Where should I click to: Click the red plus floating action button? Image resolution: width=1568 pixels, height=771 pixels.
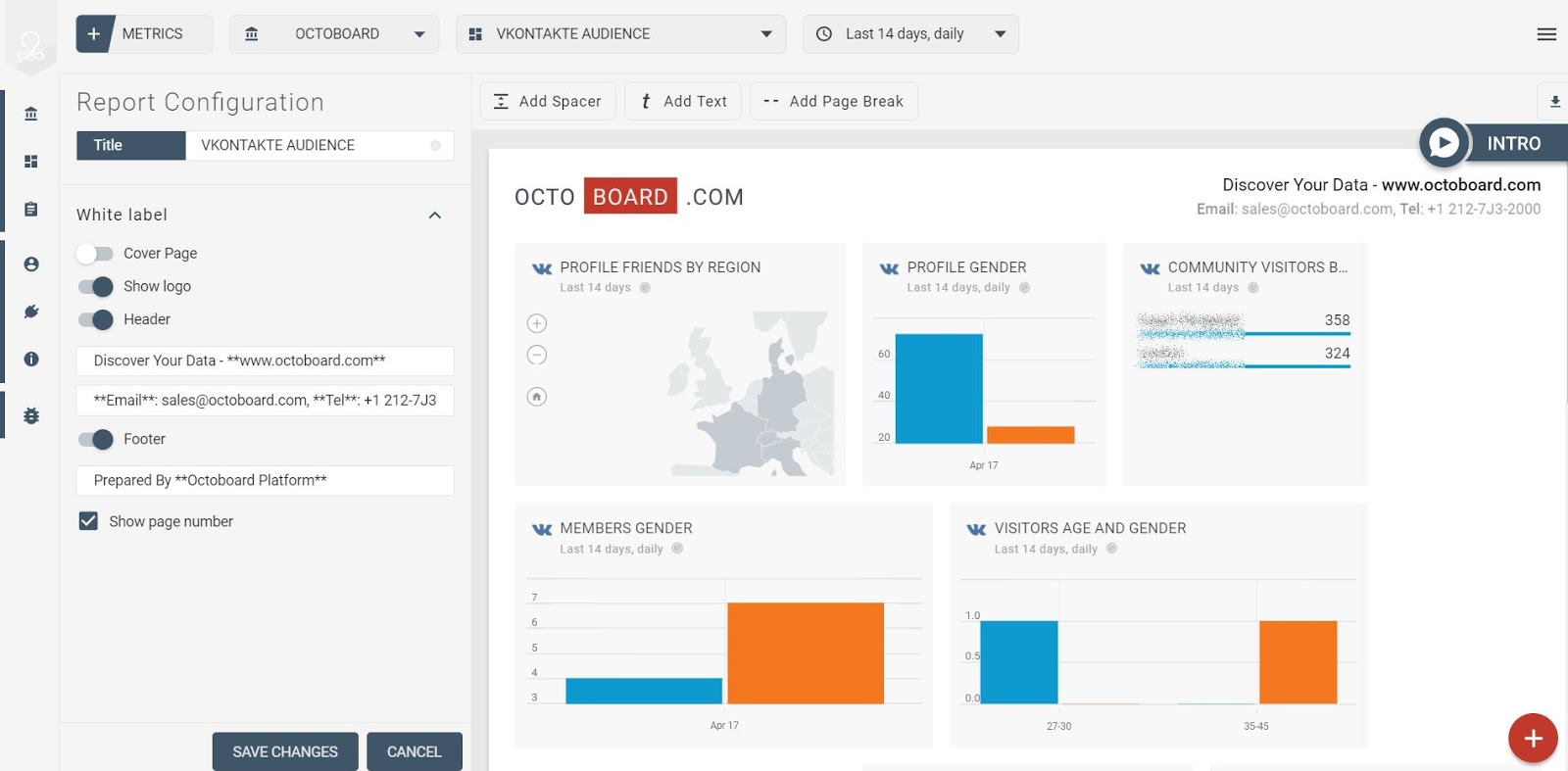pos(1533,739)
